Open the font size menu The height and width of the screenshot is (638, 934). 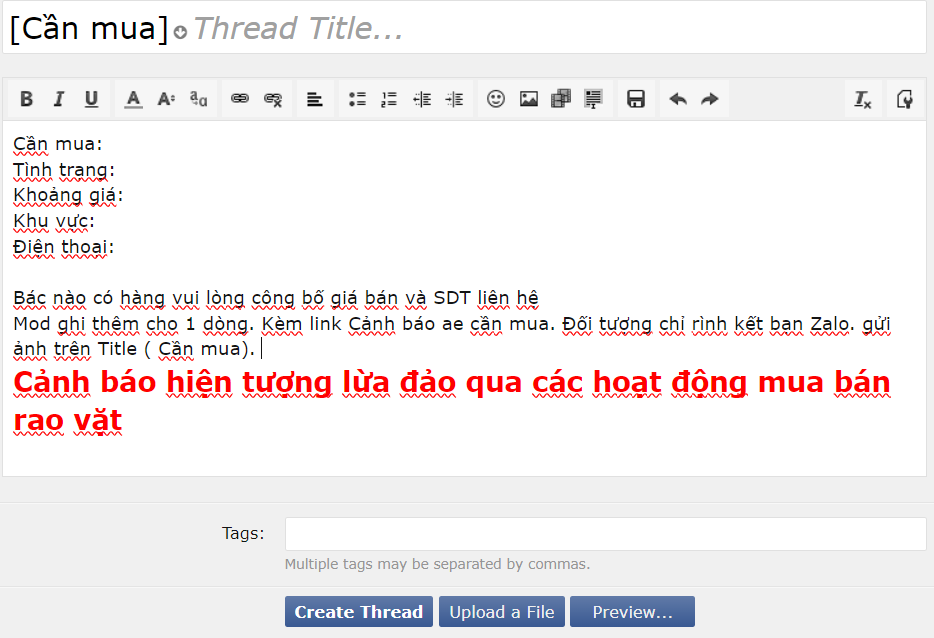tap(166, 99)
